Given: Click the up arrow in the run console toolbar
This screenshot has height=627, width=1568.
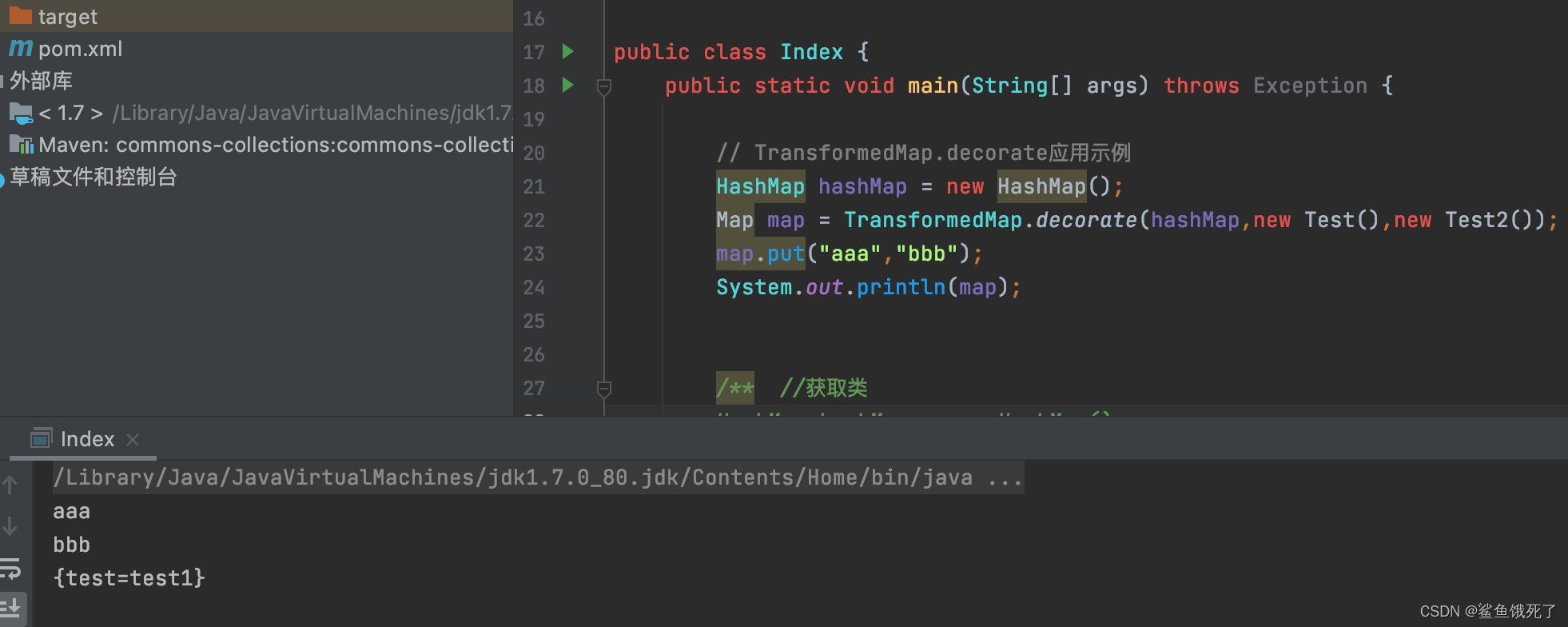Looking at the screenshot, I should pos(10,484).
